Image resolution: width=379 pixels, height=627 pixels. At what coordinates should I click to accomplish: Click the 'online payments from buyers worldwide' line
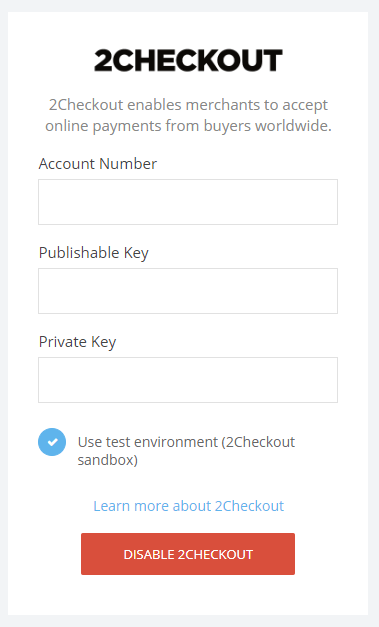tap(188, 126)
